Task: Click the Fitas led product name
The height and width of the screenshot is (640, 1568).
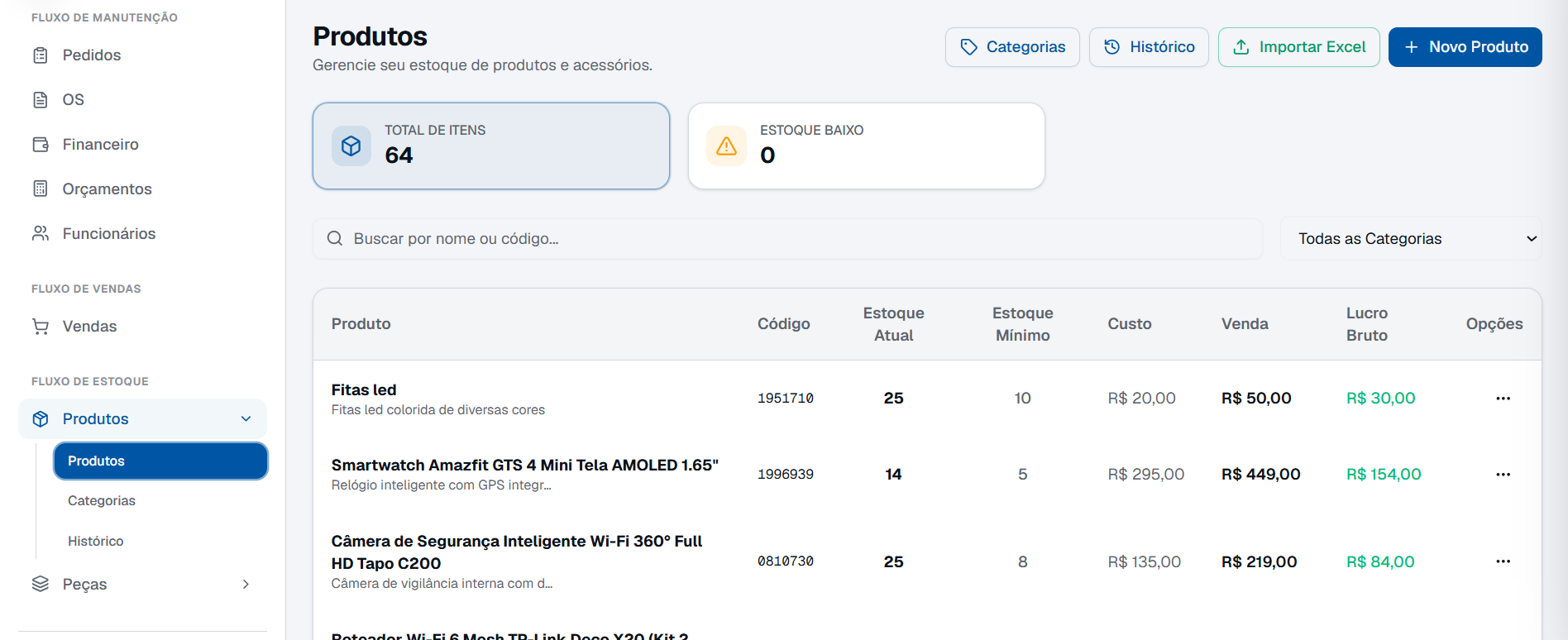Action: click(x=364, y=390)
